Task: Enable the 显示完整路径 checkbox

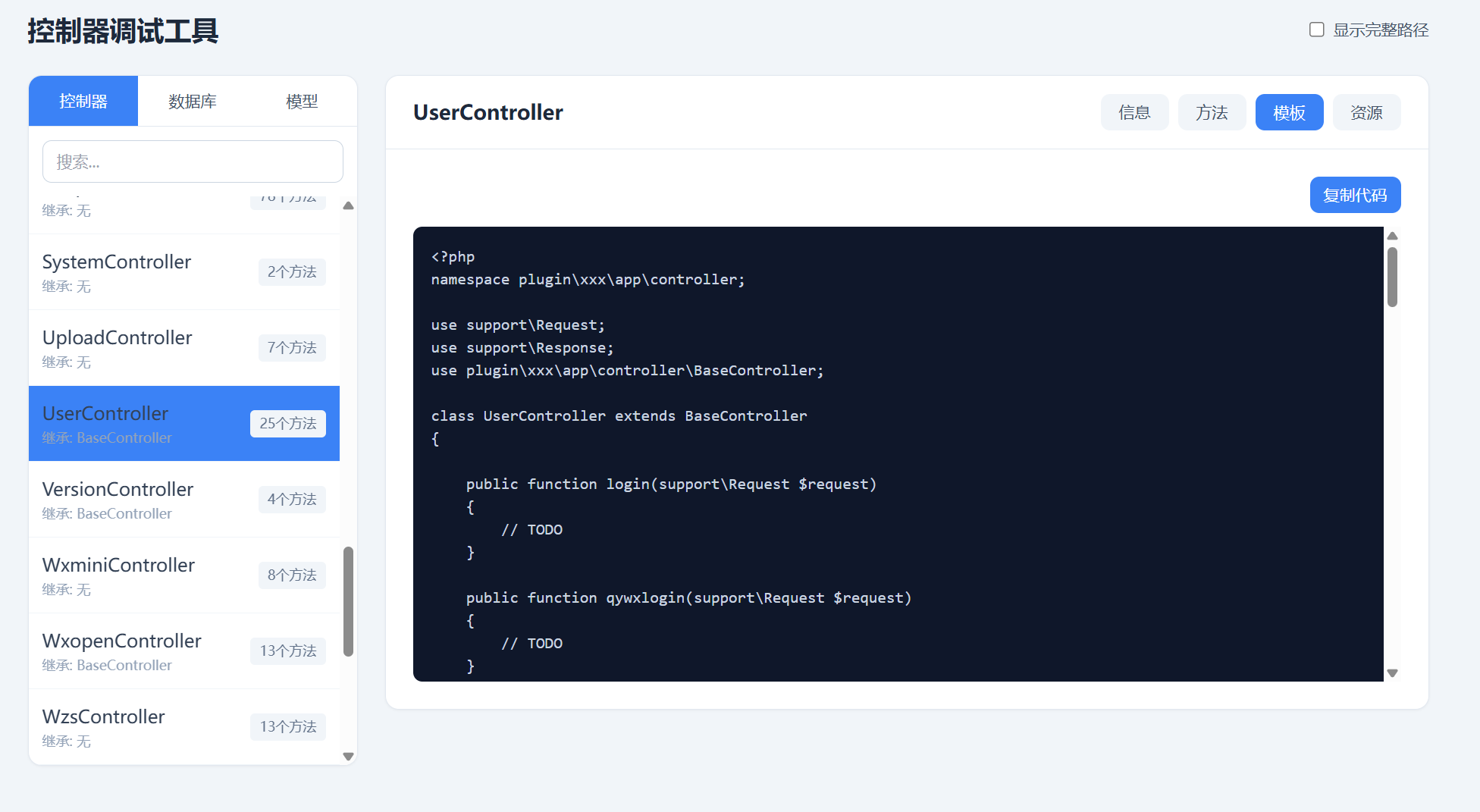Action: (x=1317, y=30)
